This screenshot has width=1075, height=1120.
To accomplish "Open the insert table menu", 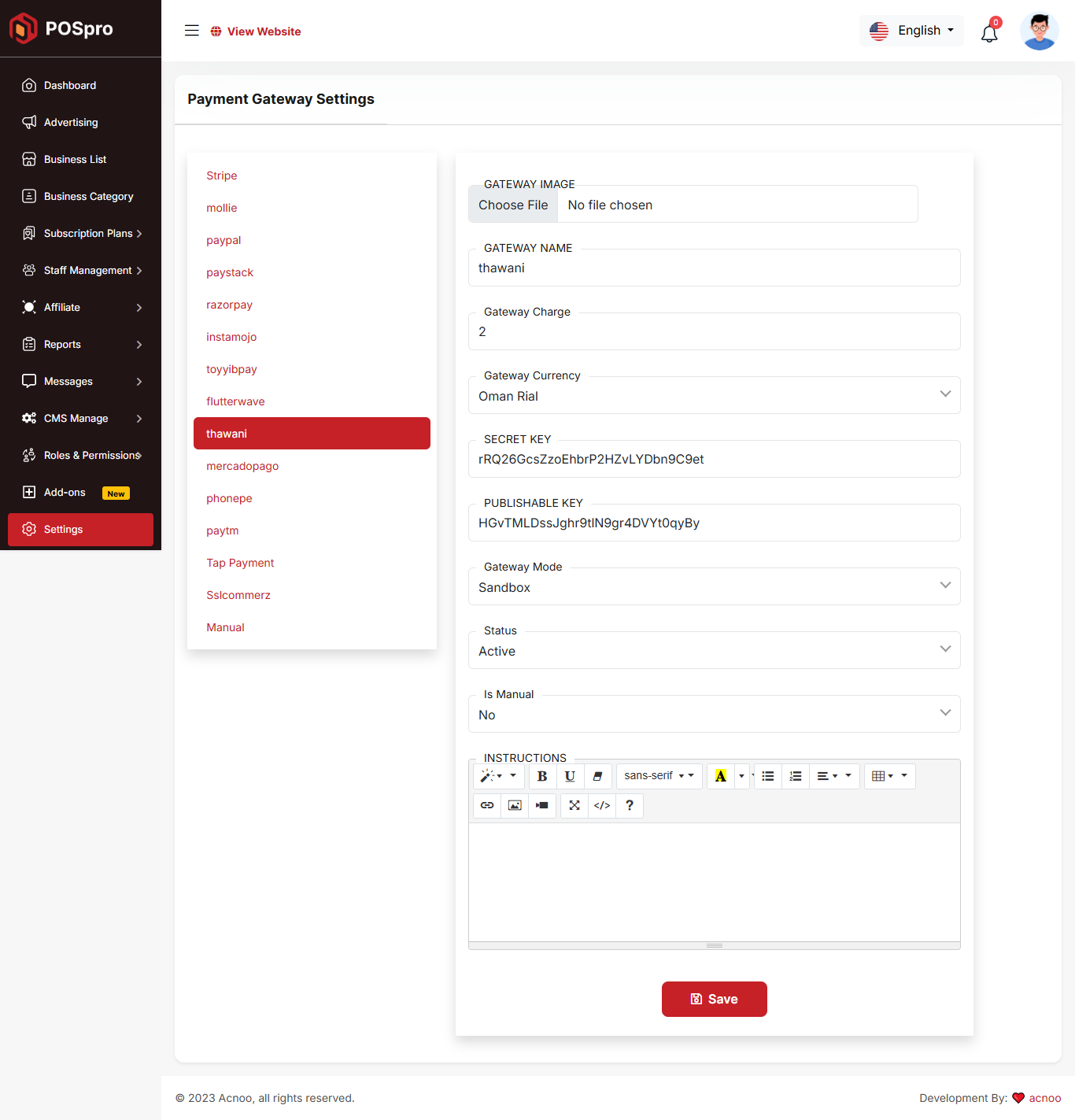I will 889,776.
